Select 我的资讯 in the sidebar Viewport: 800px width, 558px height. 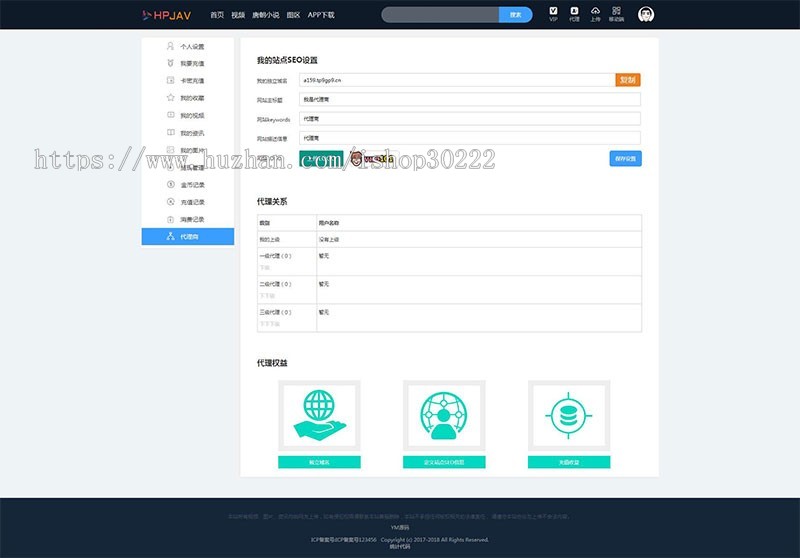coord(188,133)
